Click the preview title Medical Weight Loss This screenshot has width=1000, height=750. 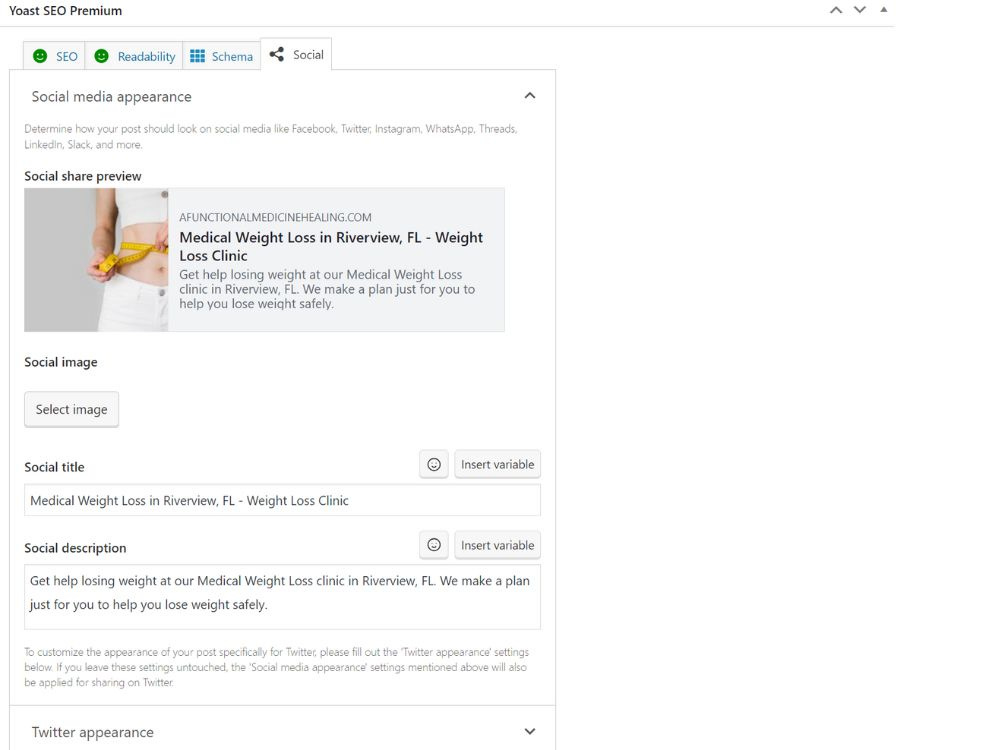(x=331, y=246)
